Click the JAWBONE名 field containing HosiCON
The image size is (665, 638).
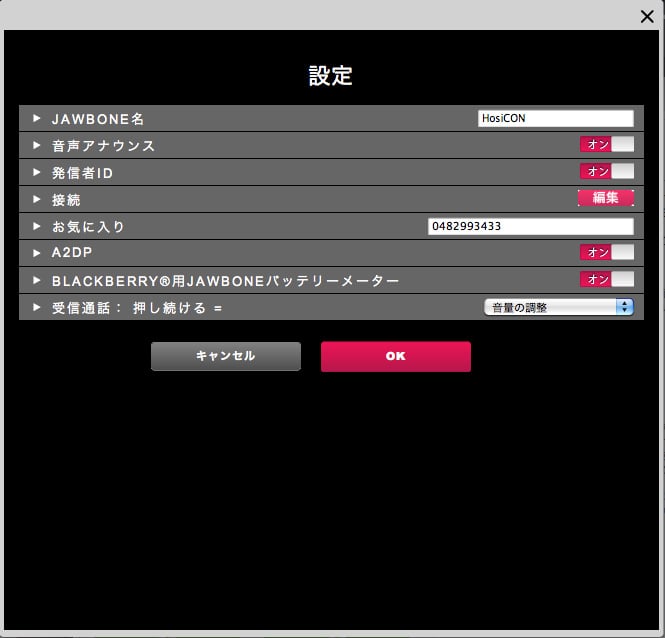[555, 118]
